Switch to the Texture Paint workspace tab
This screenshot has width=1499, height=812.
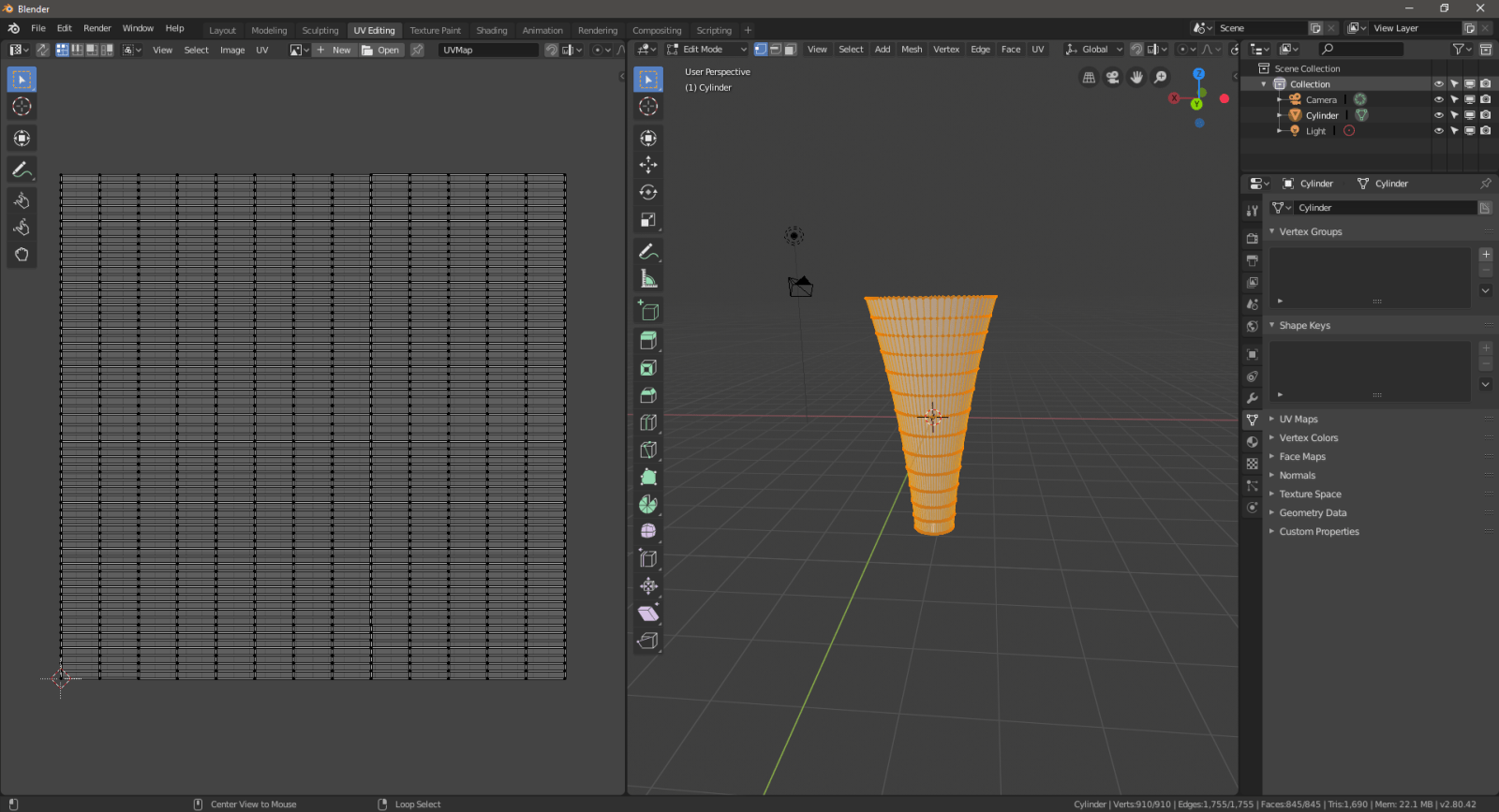tap(435, 30)
